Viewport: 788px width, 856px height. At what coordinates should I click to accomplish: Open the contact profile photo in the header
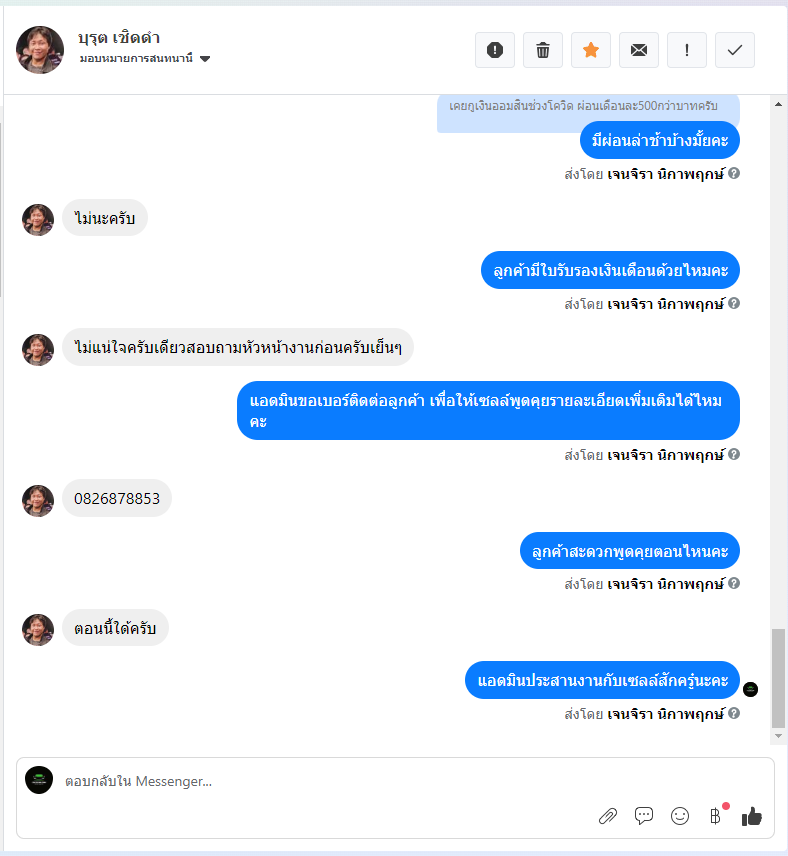[40, 50]
